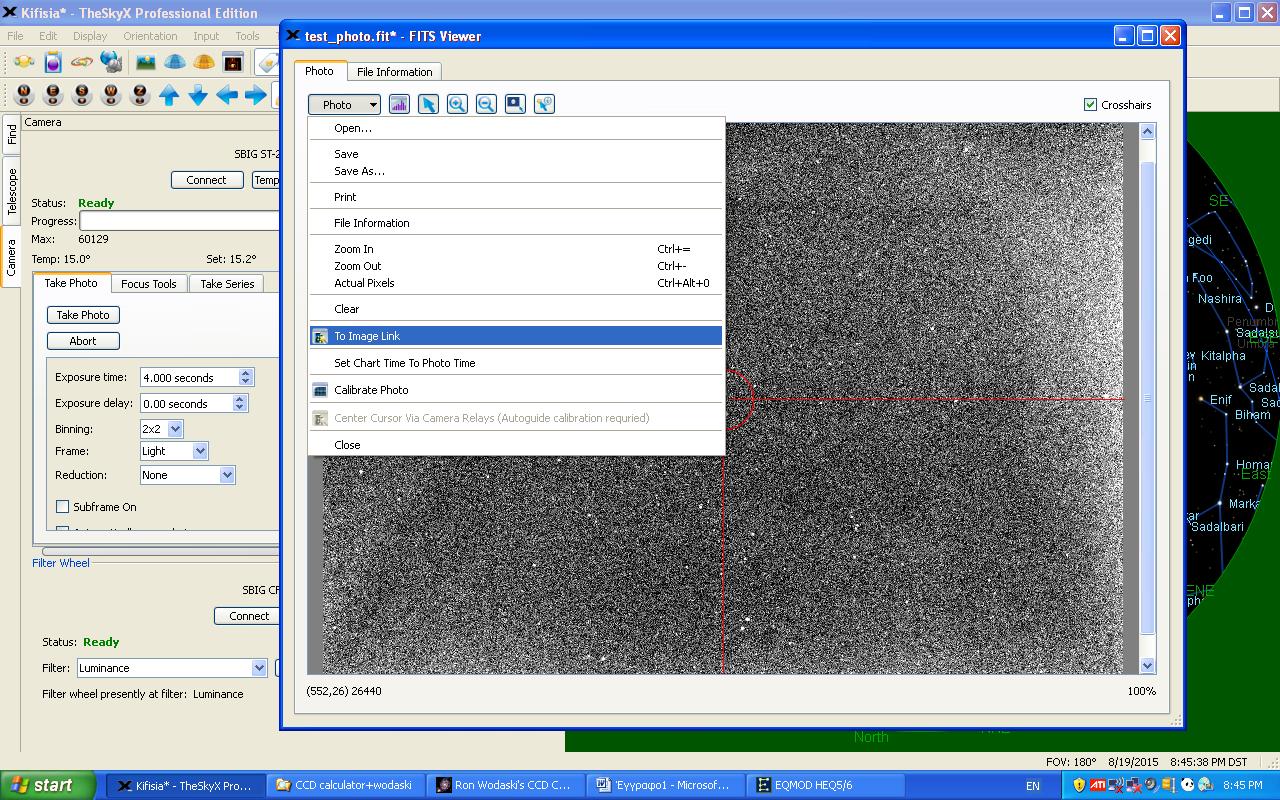Click the blue move right arrow icon

[255, 95]
